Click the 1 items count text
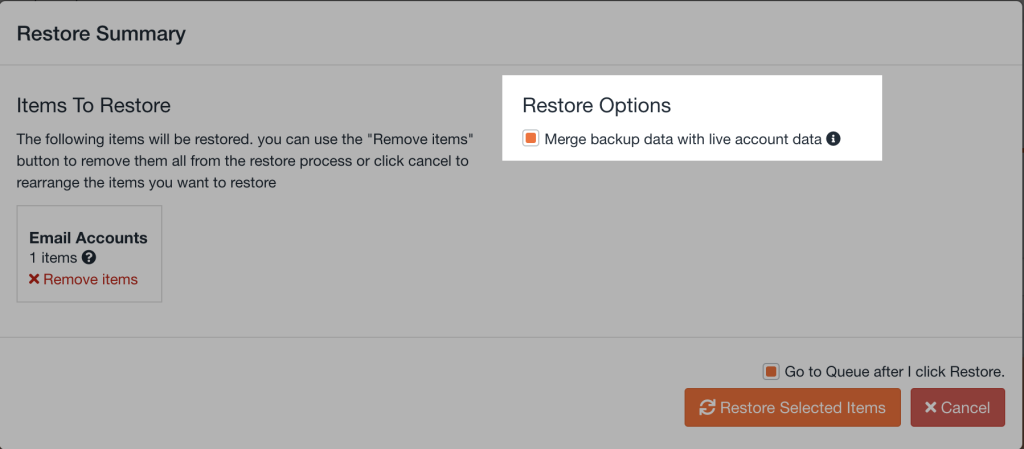The width and height of the screenshot is (1024, 449). point(53,258)
